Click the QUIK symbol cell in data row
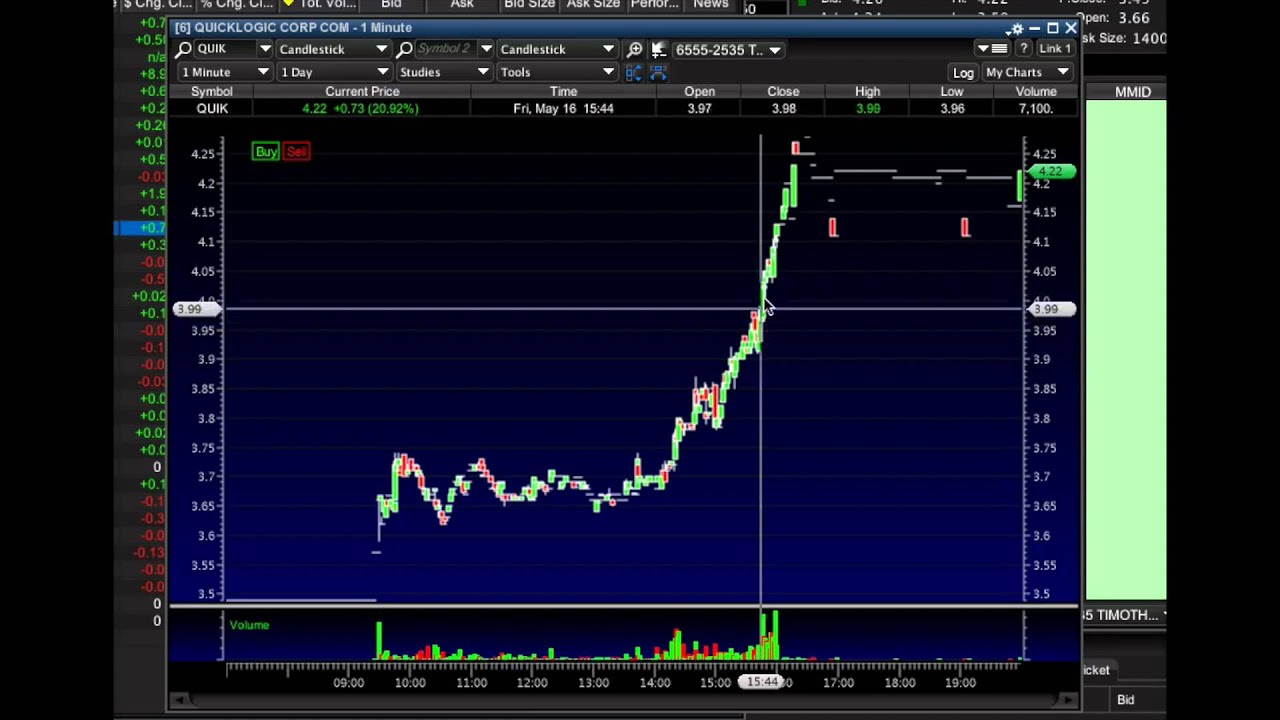 pos(212,108)
